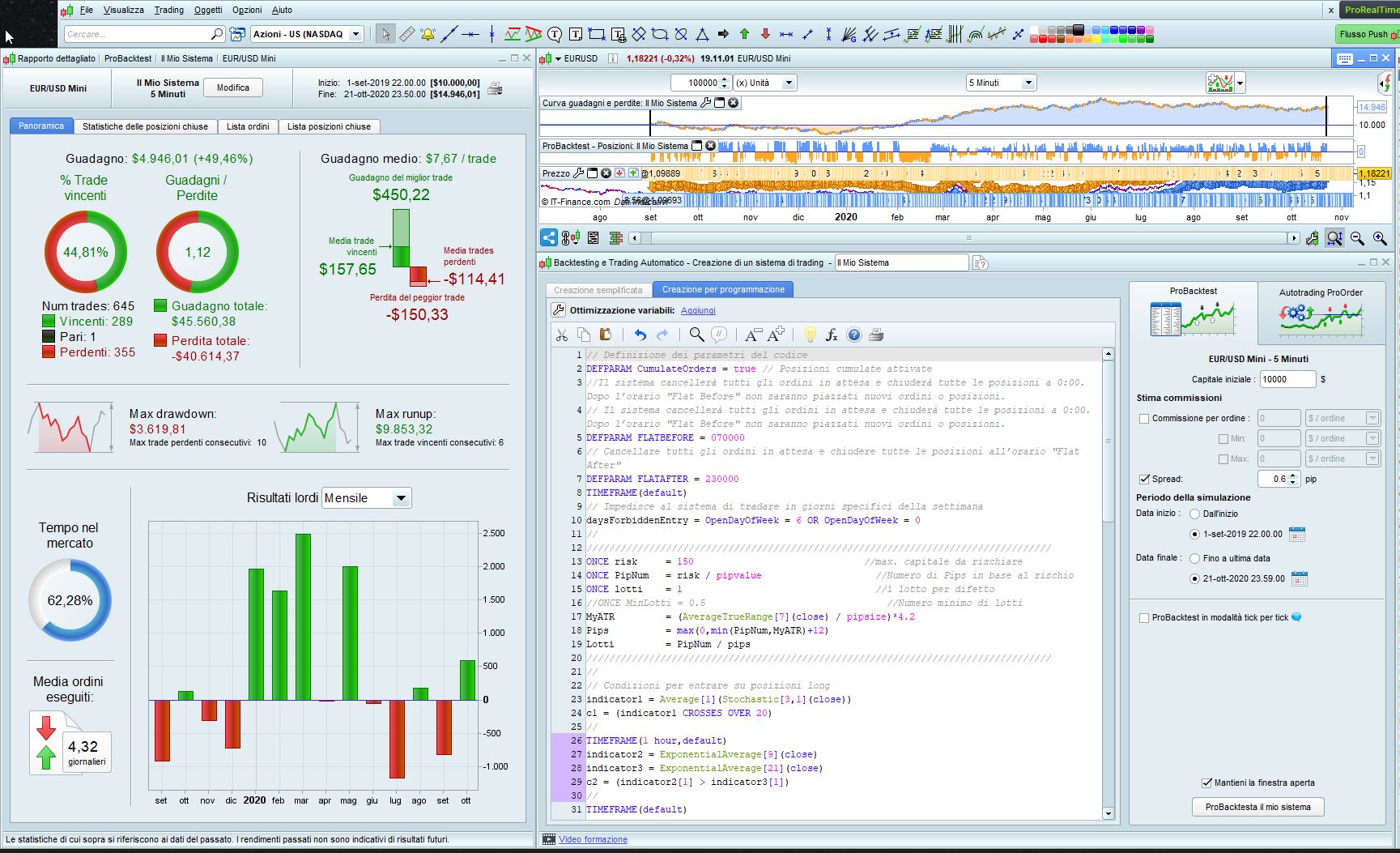The image size is (1400, 853).
Task: Toggle the Min commission checkbox
Action: click(1223, 439)
